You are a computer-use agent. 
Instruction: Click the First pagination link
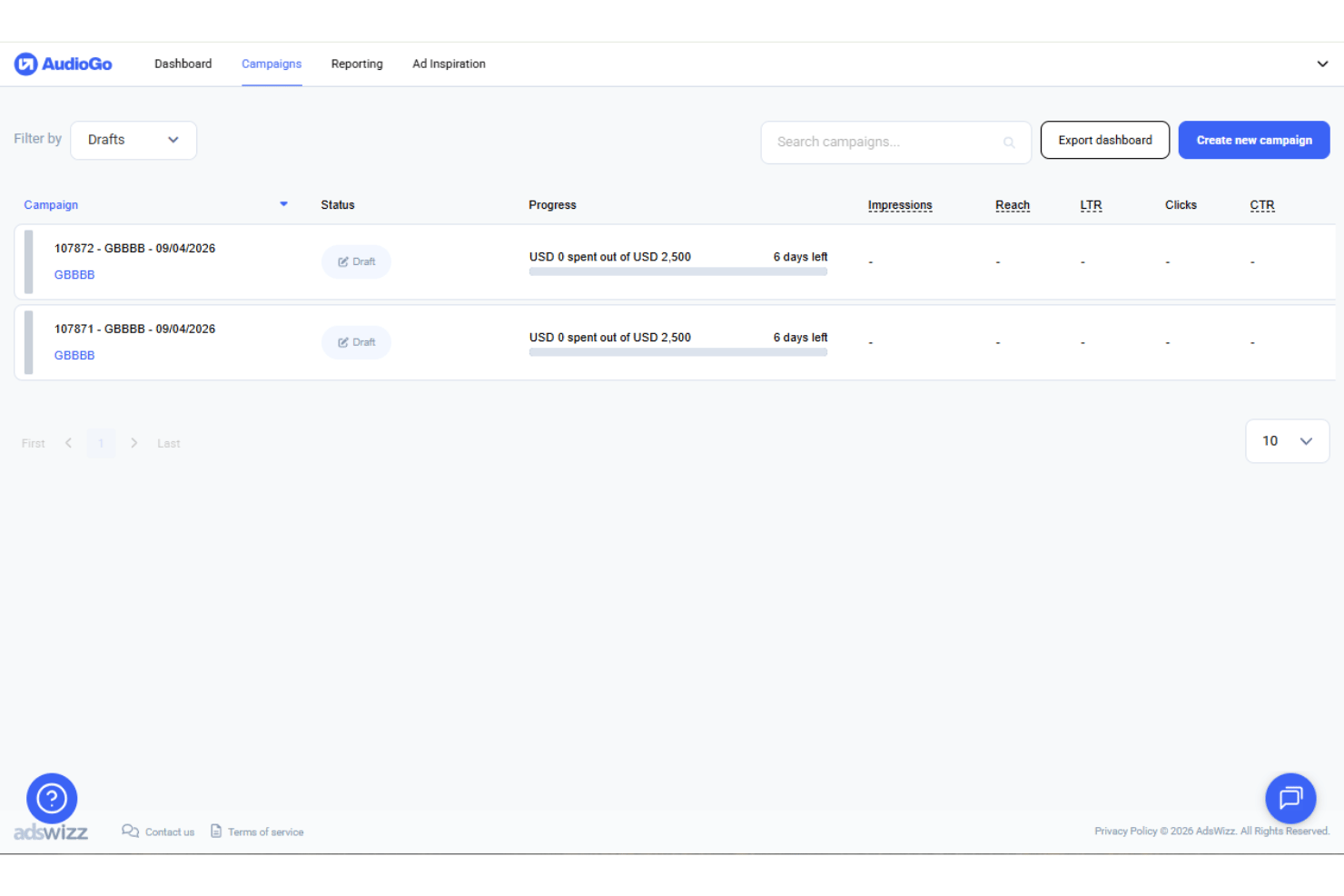click(34, 444)
